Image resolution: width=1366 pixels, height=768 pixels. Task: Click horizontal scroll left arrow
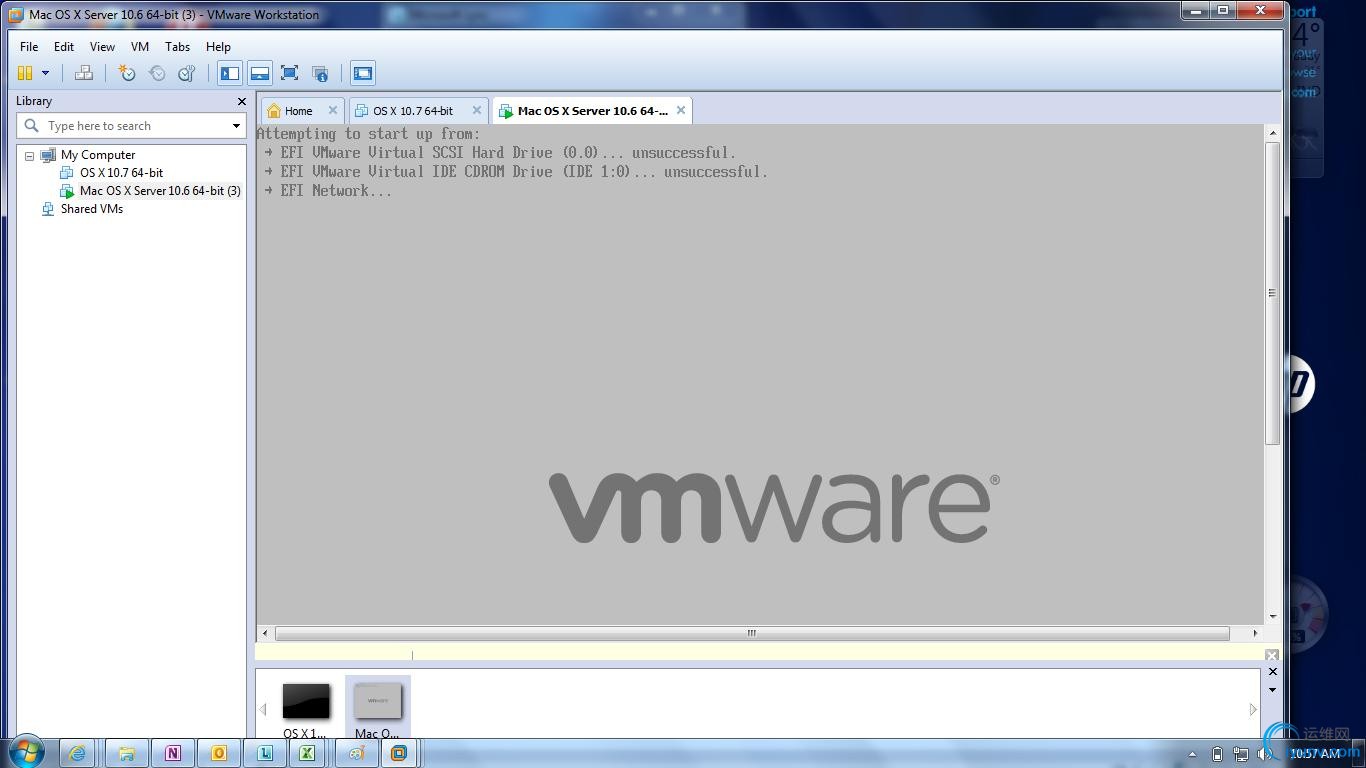click(x=265, y=633)
